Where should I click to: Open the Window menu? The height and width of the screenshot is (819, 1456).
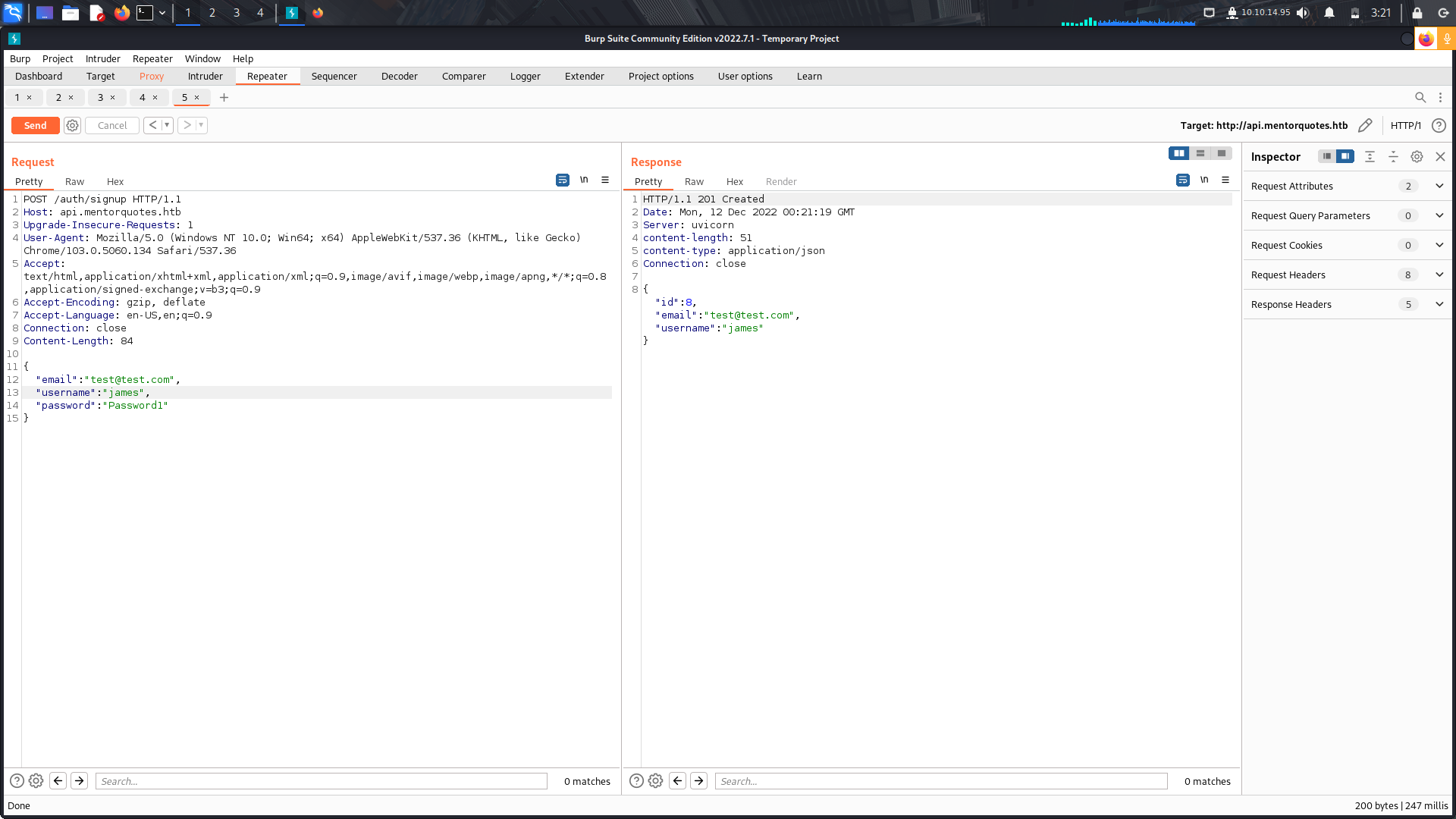pos(202,58)
